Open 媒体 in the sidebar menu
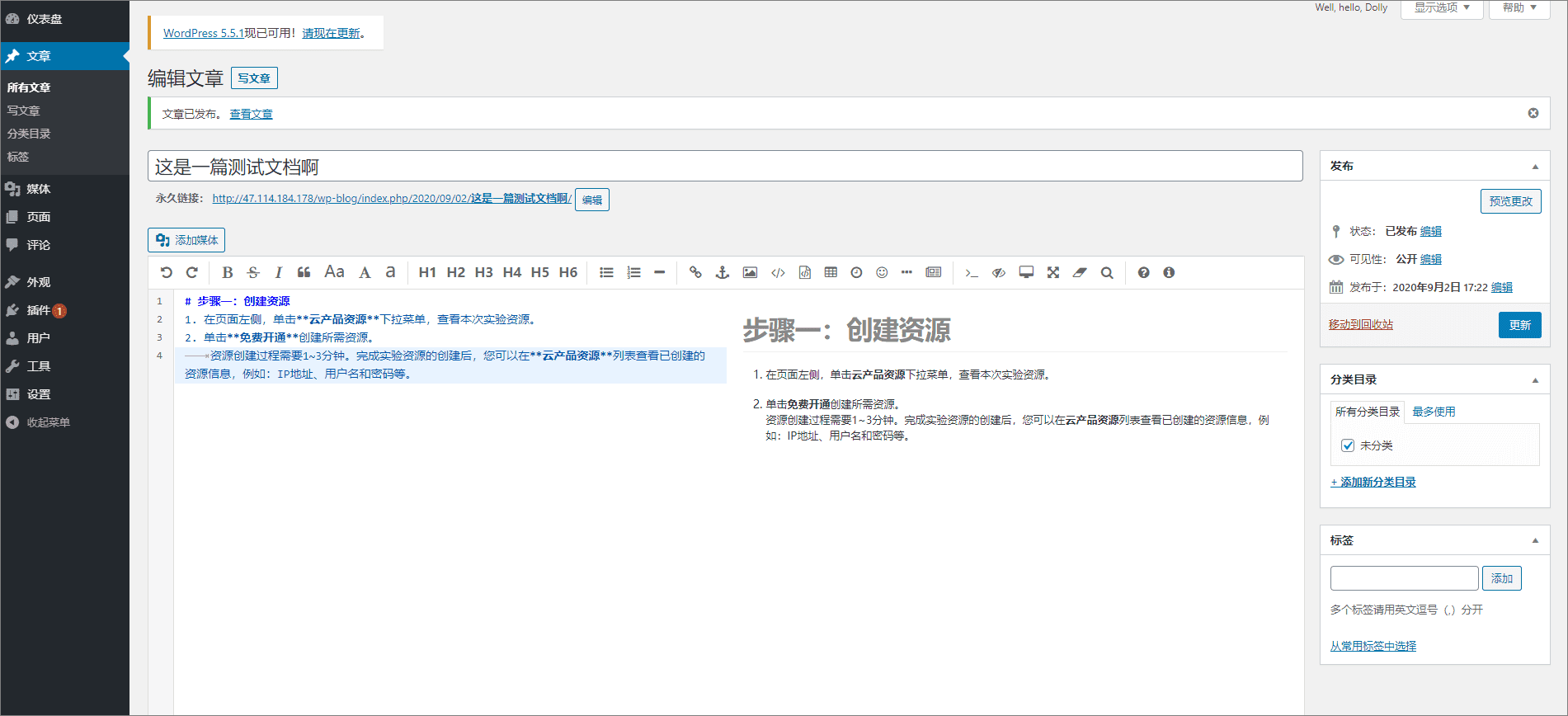The width and height of the screenshot is (1568, 716). click(38, 189)
